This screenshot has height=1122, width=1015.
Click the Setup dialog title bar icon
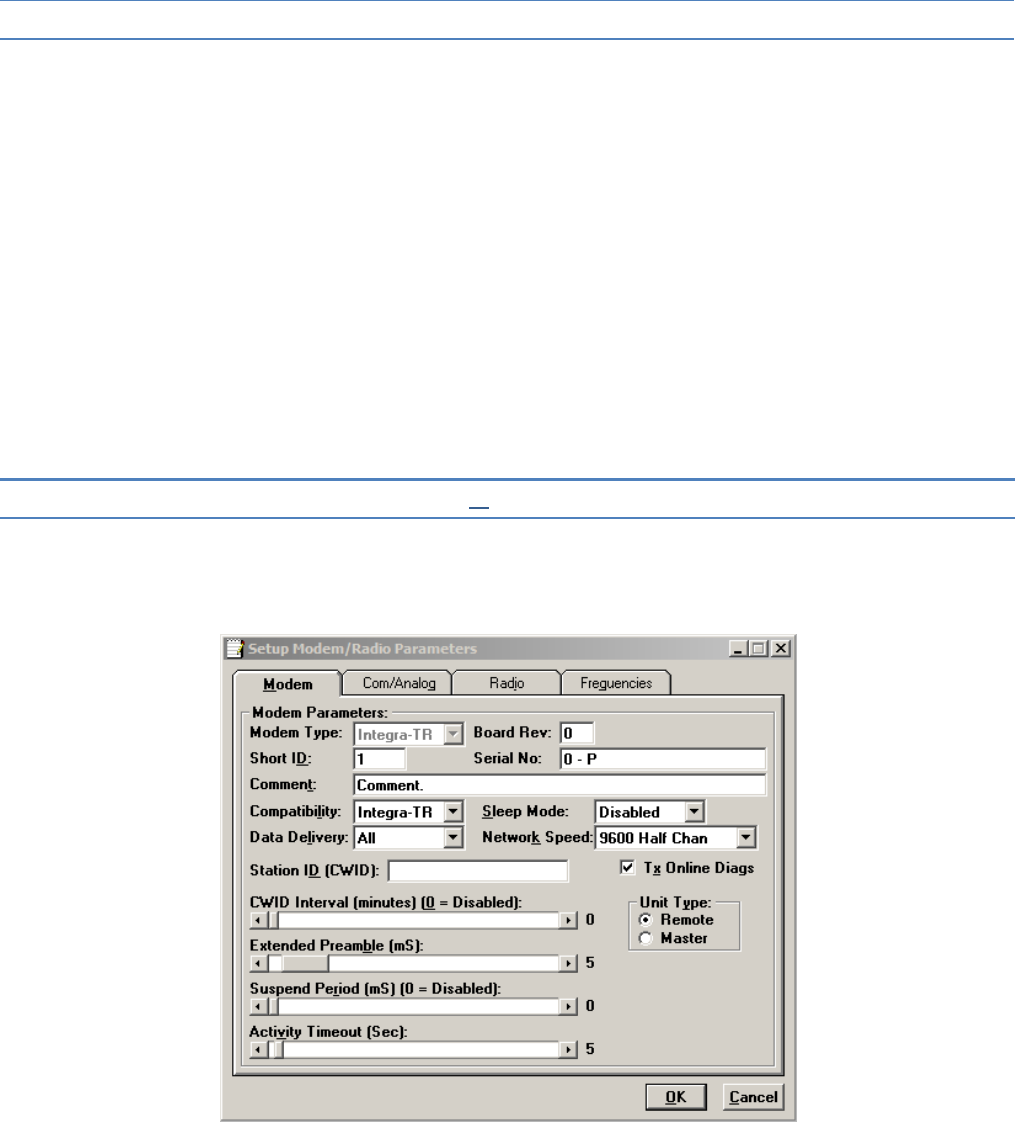coord(235,648)
